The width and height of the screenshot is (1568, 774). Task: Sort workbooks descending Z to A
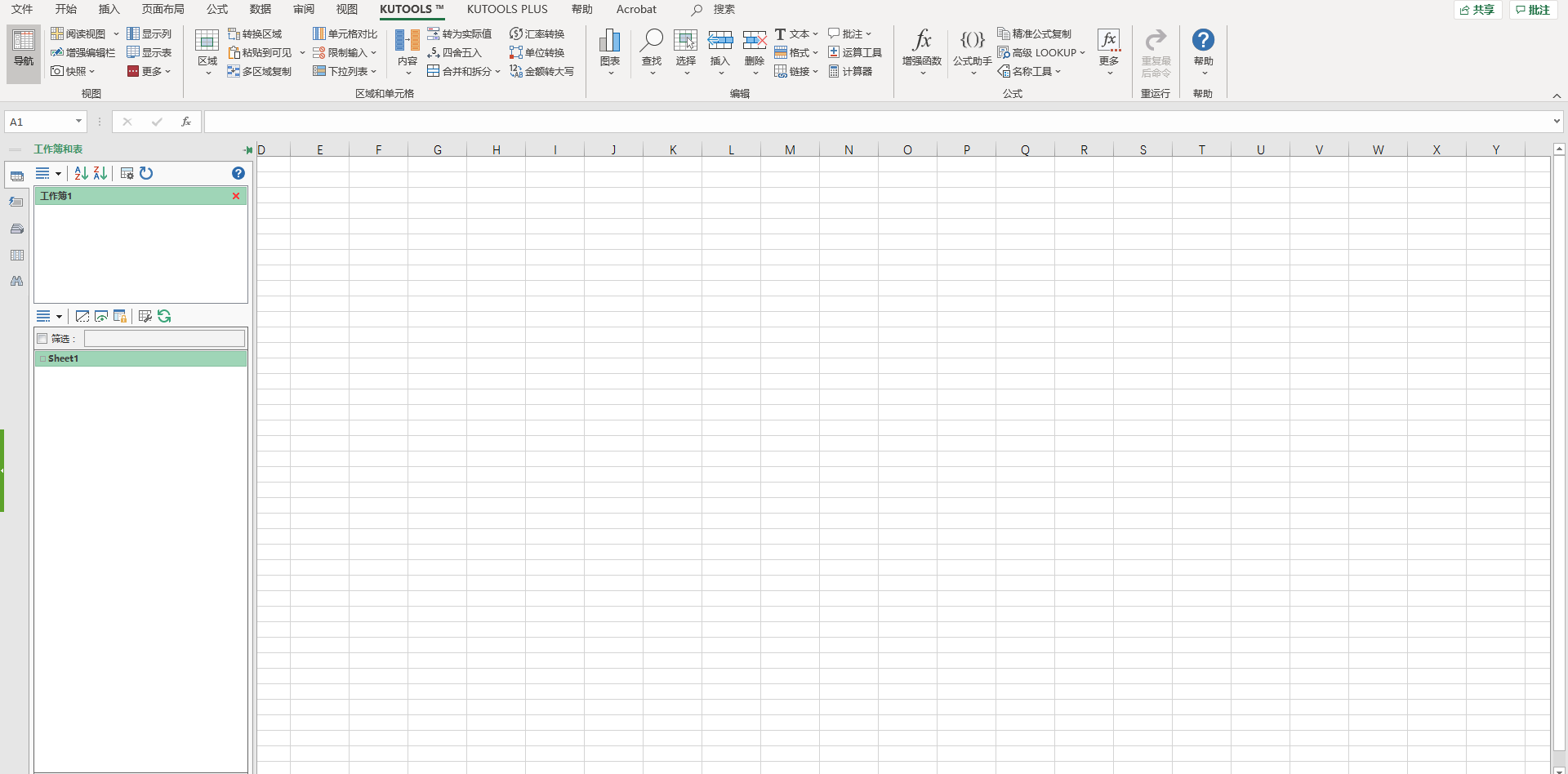click(x=100, y=173)
